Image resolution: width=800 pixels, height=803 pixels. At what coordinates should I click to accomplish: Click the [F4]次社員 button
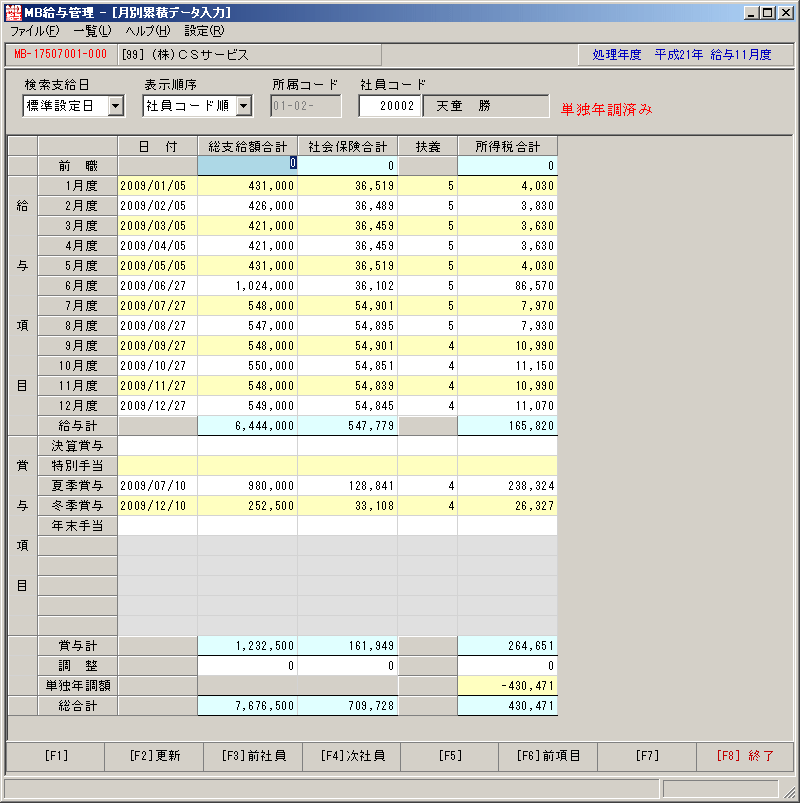pyautogui.click(x=352, y=756)
